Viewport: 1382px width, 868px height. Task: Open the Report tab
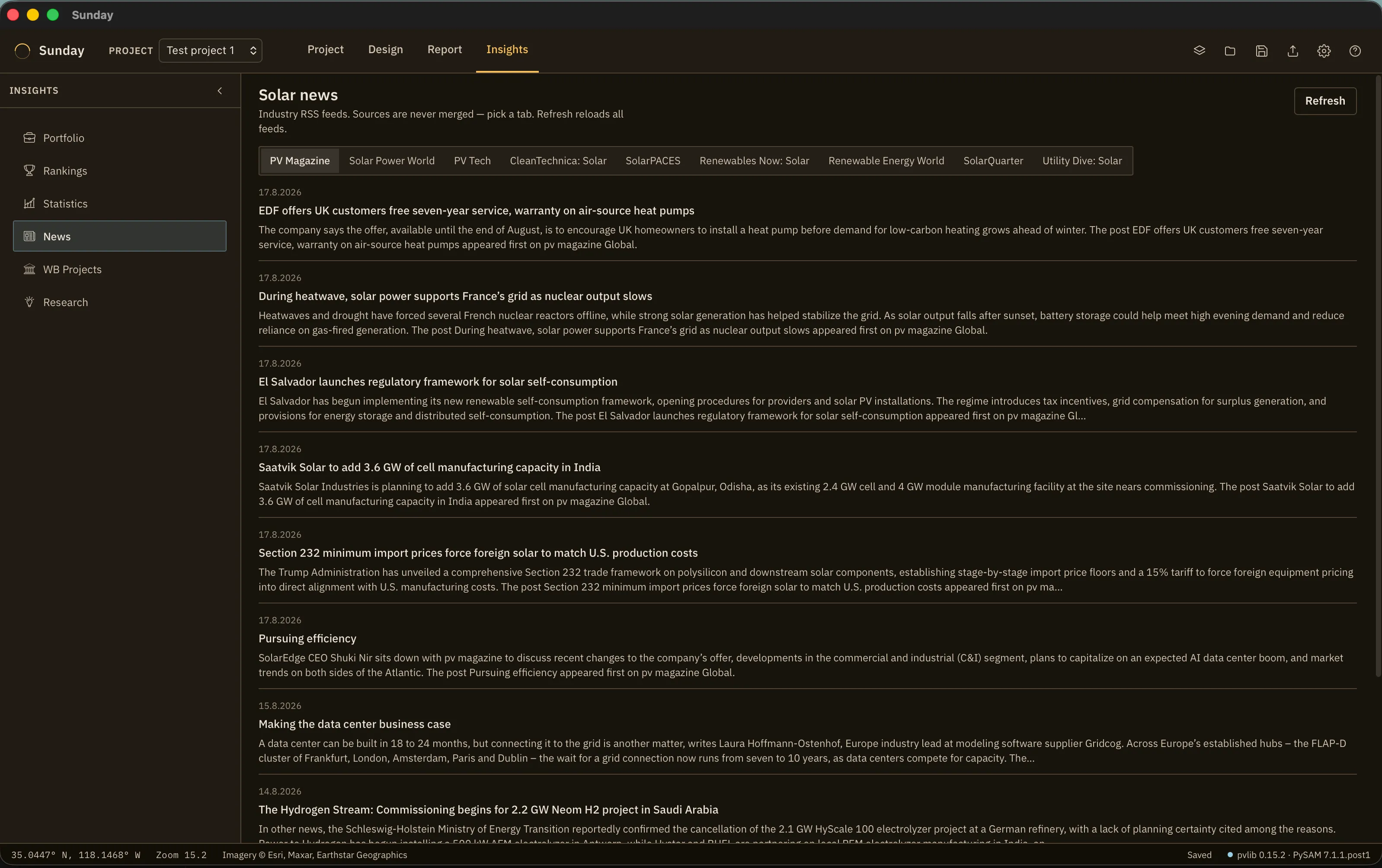(445, 49)
